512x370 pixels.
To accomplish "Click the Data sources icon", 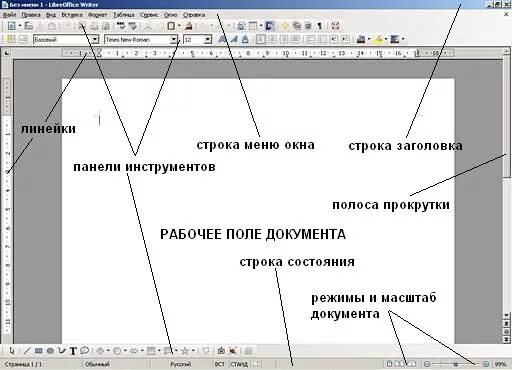I will tap(308, 26).
